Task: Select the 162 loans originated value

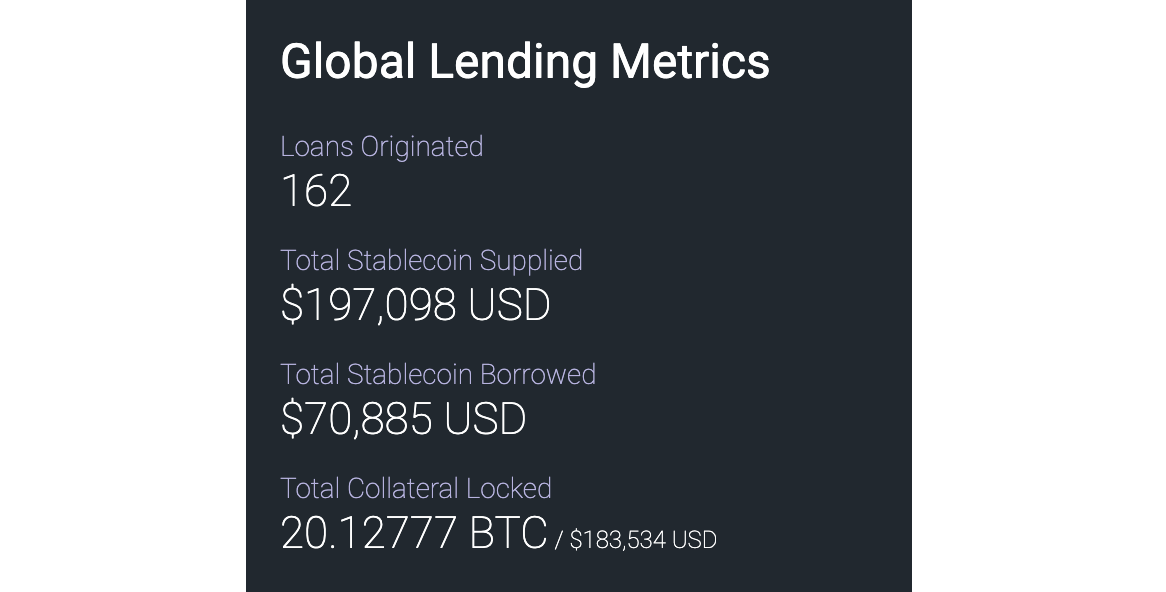Action: click(316, 191)
